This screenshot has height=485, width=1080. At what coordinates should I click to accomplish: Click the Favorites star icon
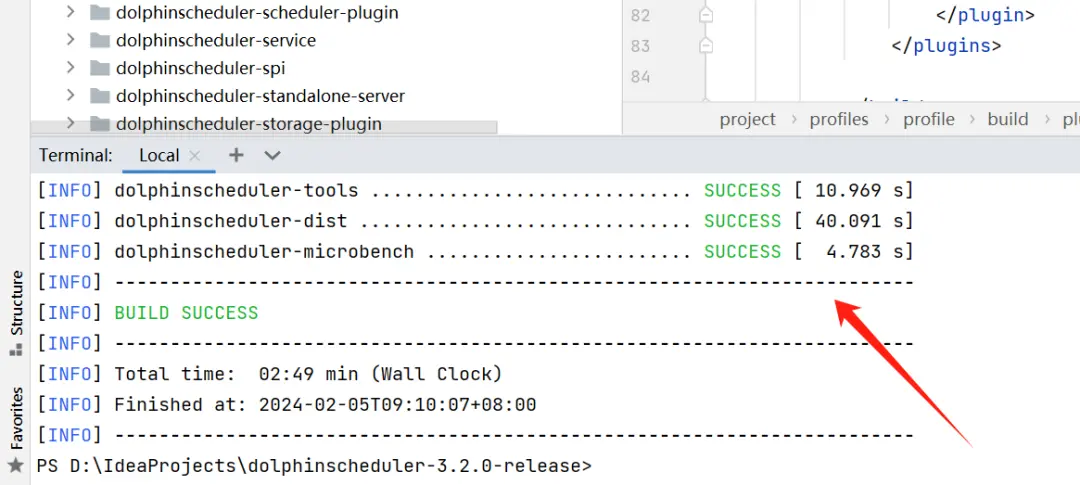[15, 465]
